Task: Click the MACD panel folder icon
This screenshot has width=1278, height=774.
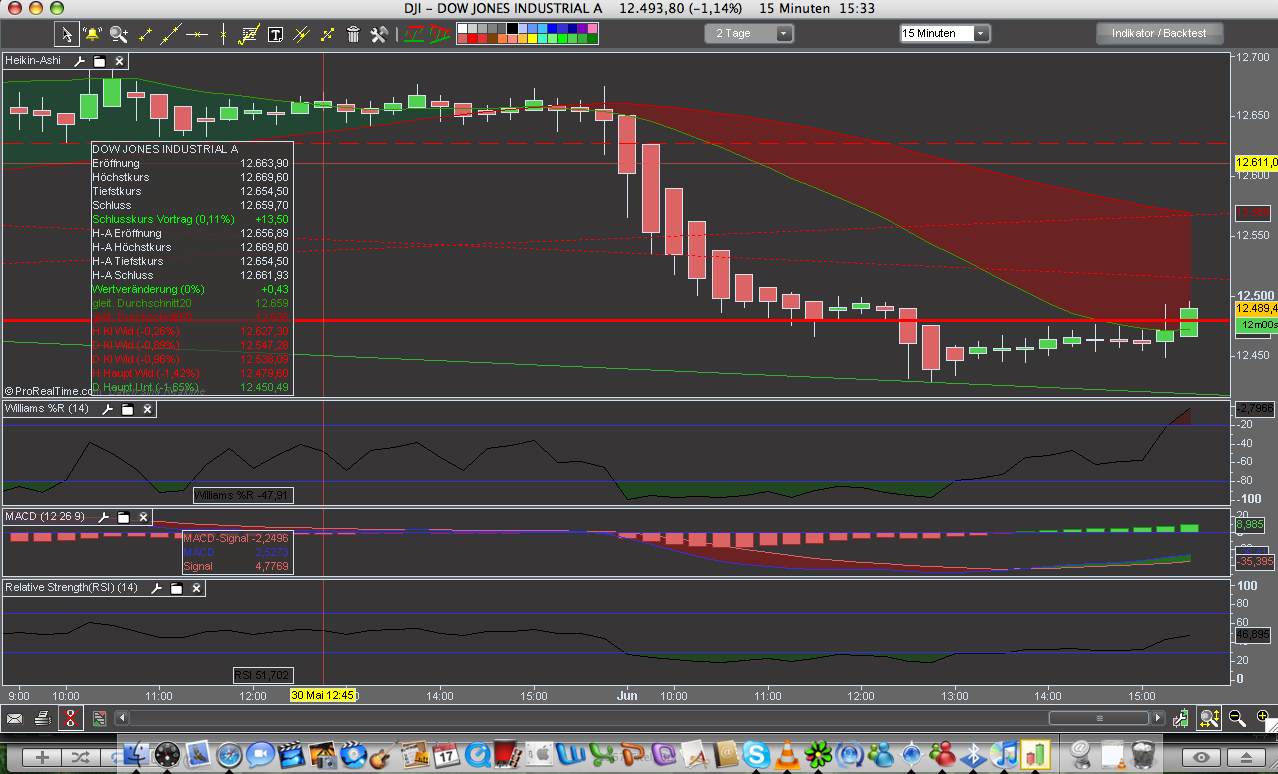Action: coord(123,517)
